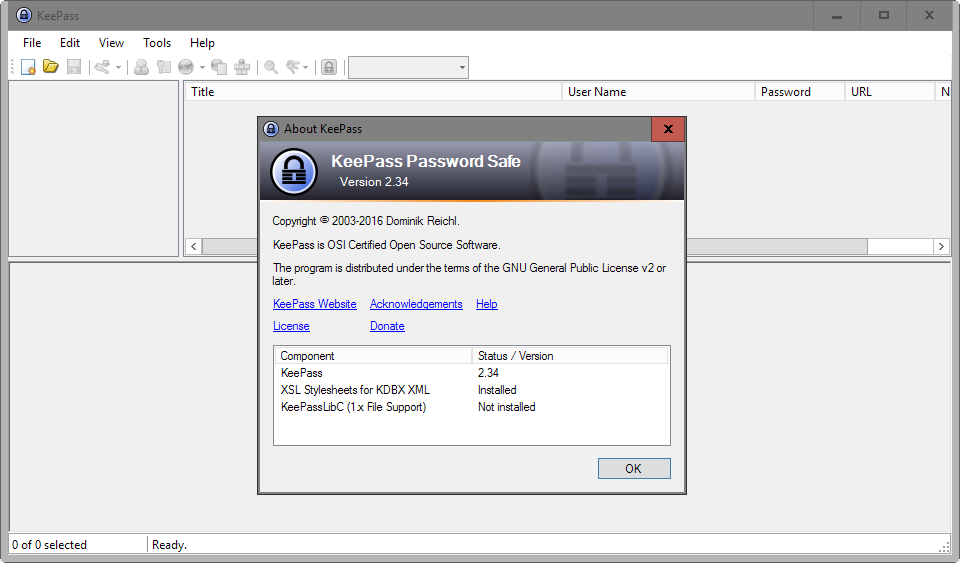Click the Copy User Name icon
This screenshot has width=960, height=563.
(x=141, y=67)
